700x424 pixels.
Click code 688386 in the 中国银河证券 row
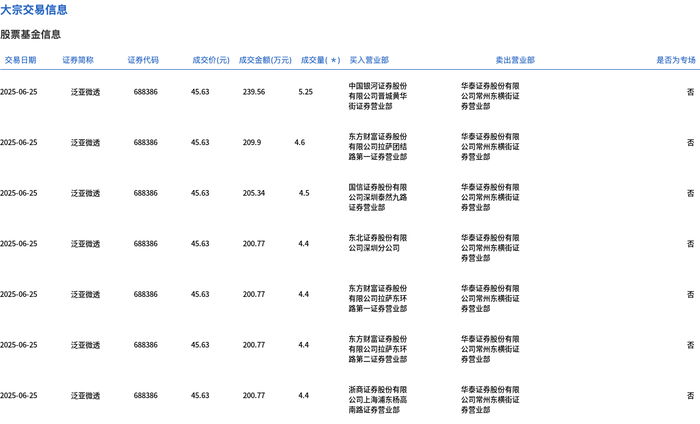pos(146,92)
